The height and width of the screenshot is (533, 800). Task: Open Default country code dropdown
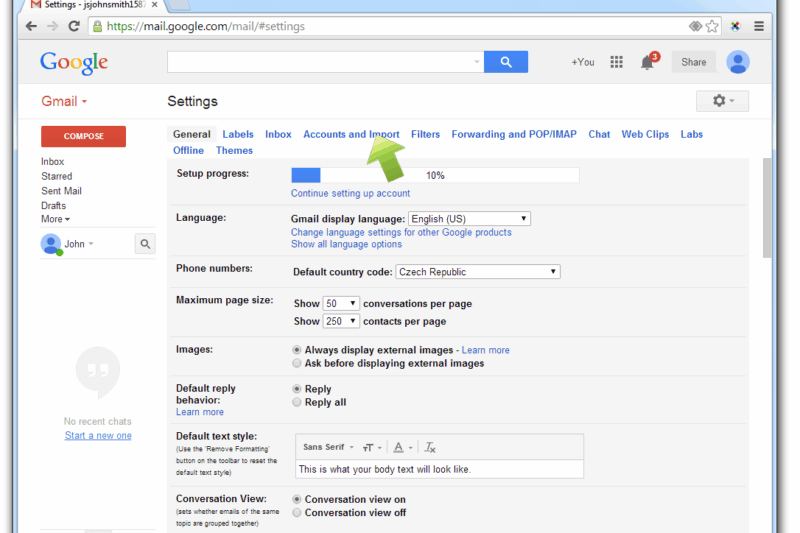[x=478, y=272]
